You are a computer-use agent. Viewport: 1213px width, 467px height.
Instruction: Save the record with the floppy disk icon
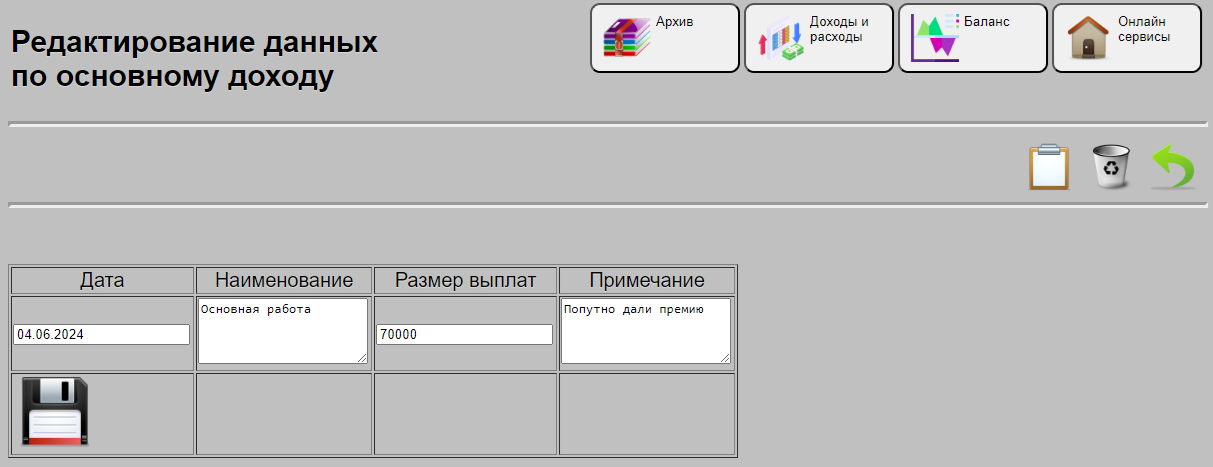point(56,412)
